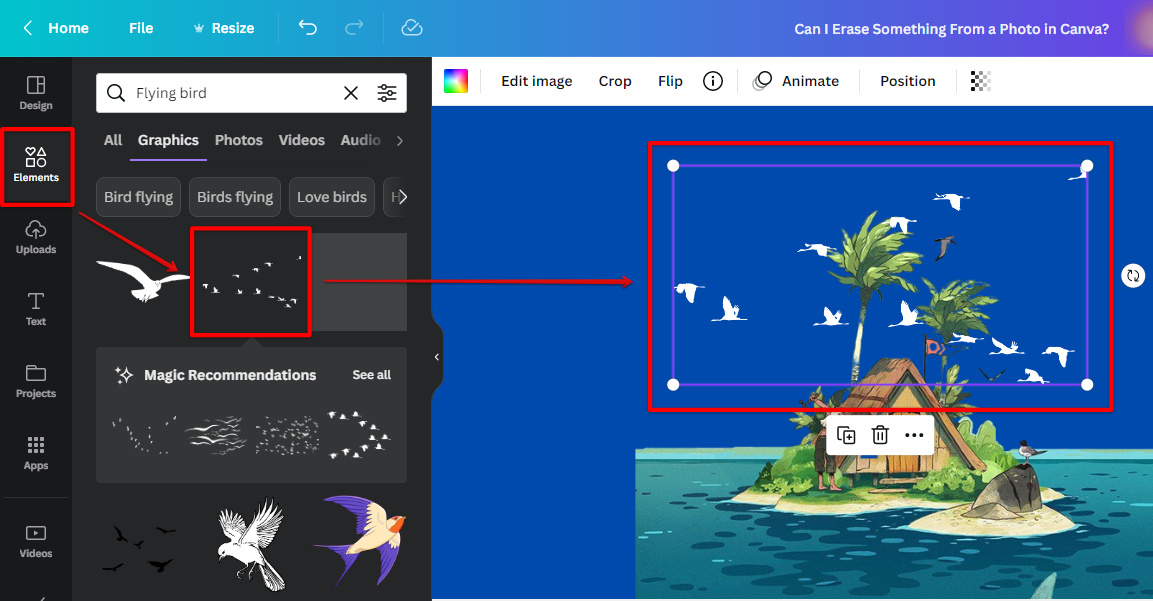This screenshot has height=601, width=1153.
Task: Open the Elements panel
Action: [36, 167]
